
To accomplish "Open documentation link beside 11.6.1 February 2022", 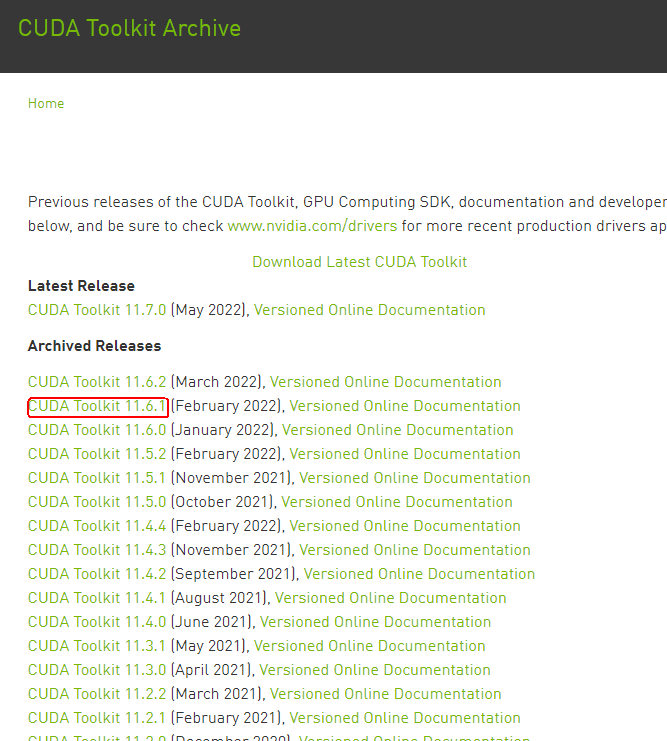I will pyautogui.click(x=405, y=406).
